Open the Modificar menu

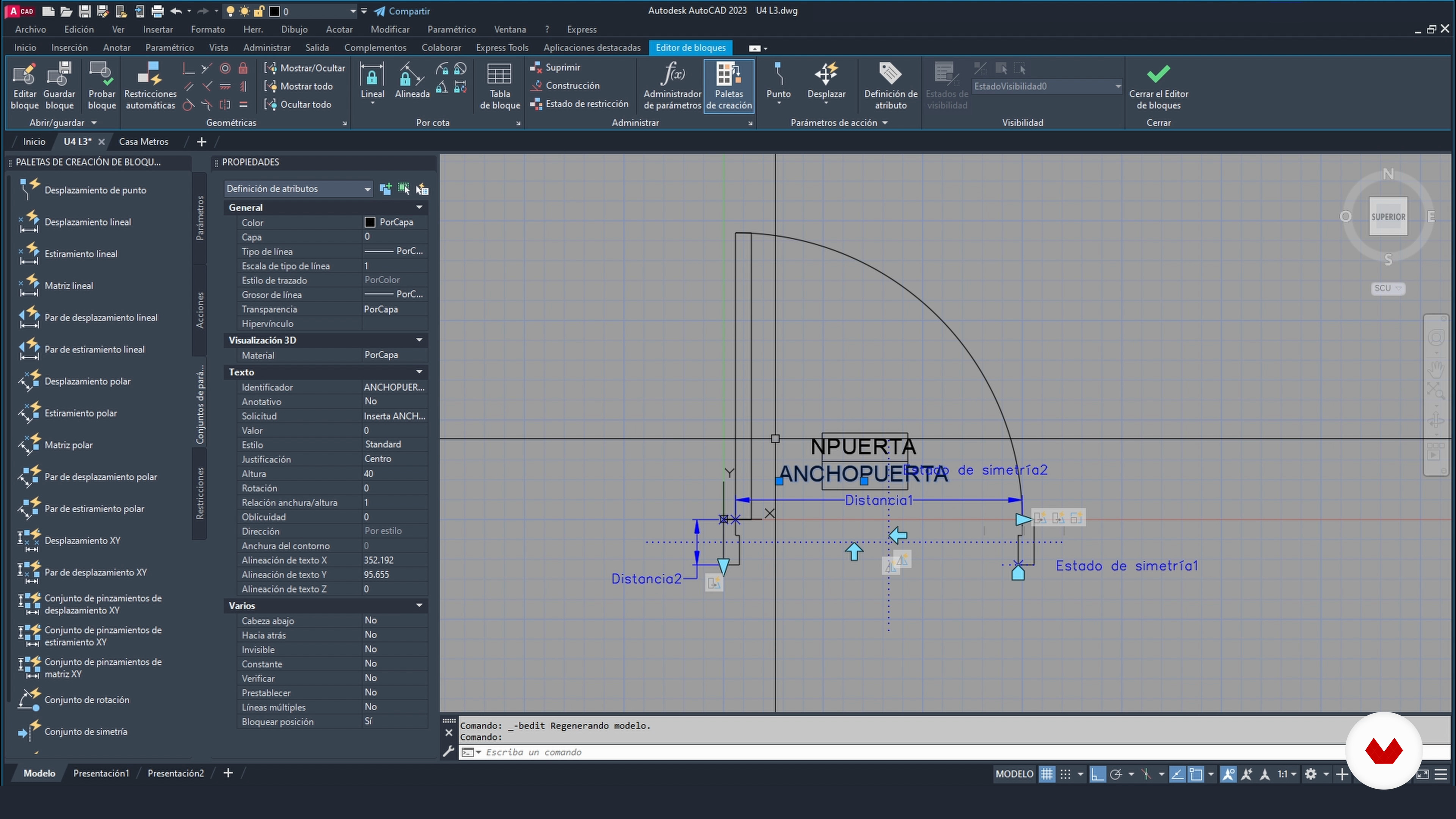coord(390,30)
